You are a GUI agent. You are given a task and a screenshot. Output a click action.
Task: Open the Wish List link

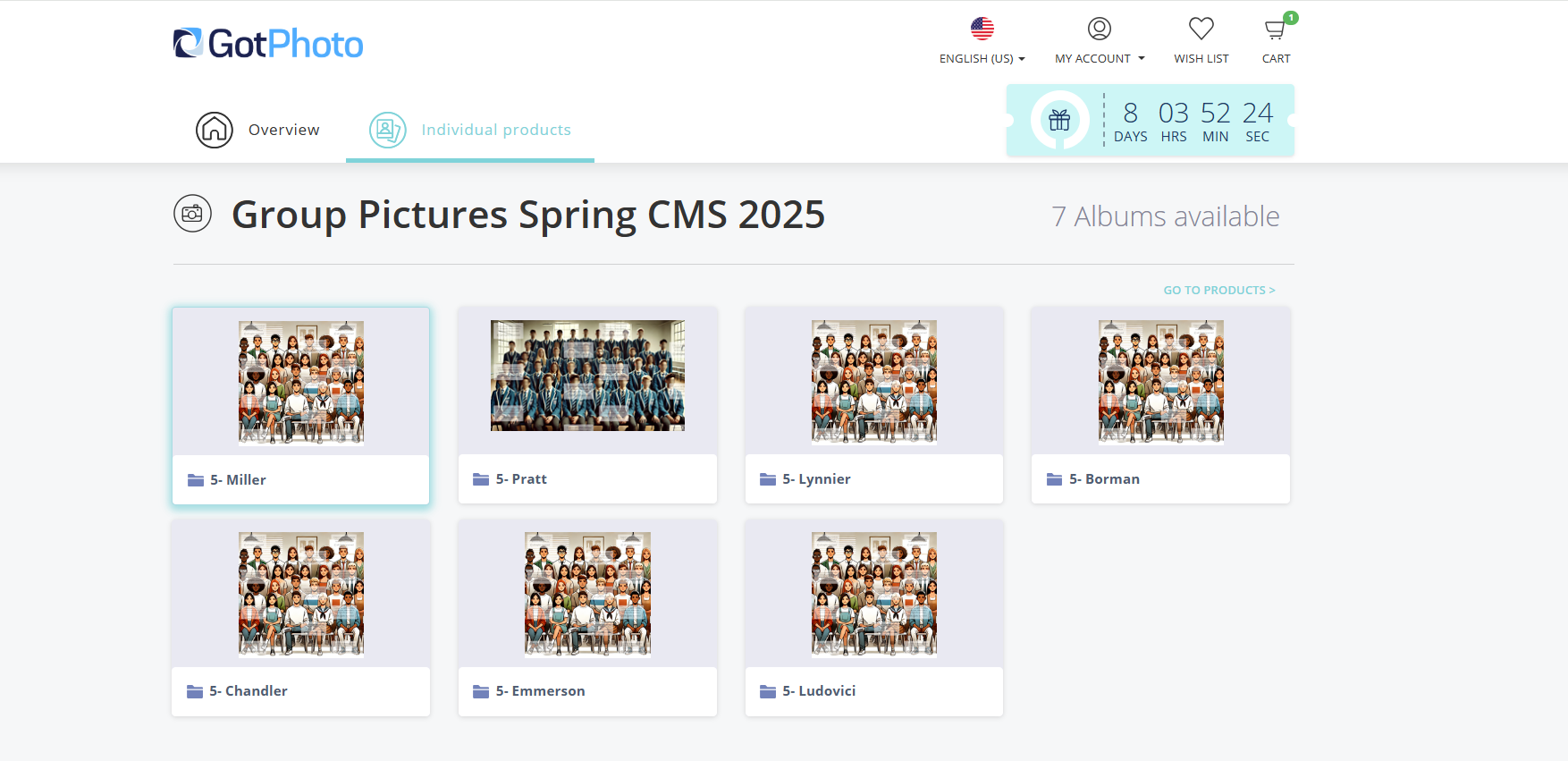(1201, 58)
